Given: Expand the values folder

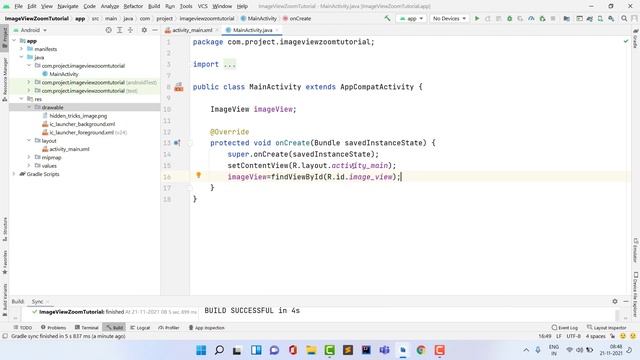Looking at the screenshot, I should click(29, 165).
